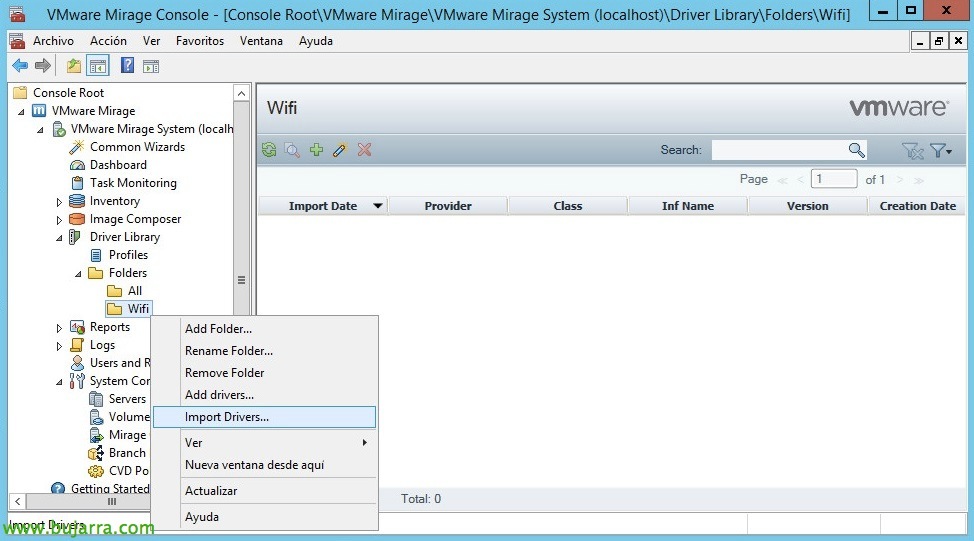The image size is (974, 541).
Task: Toggle the Show/Hide Action Pane icon
Action: [x=151, y=66]
